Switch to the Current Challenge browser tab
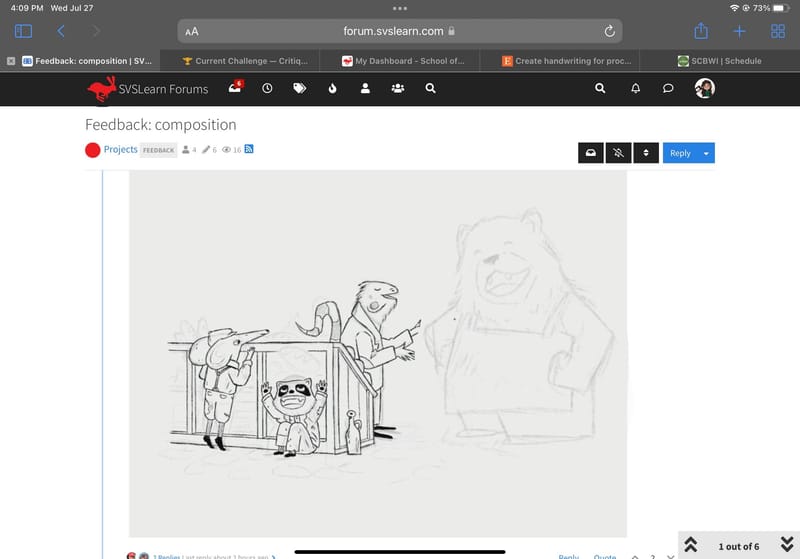Image resolution: width=800 pixels, height=559 pixels. [245, 61]
